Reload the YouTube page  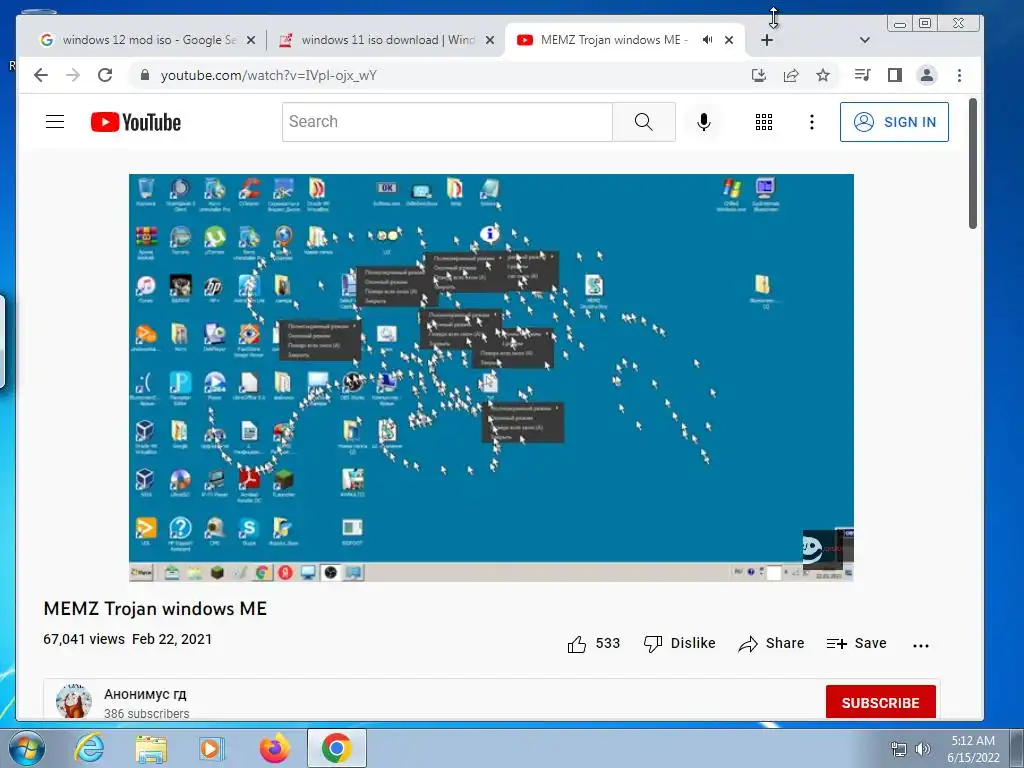click(x=105, y=75)
